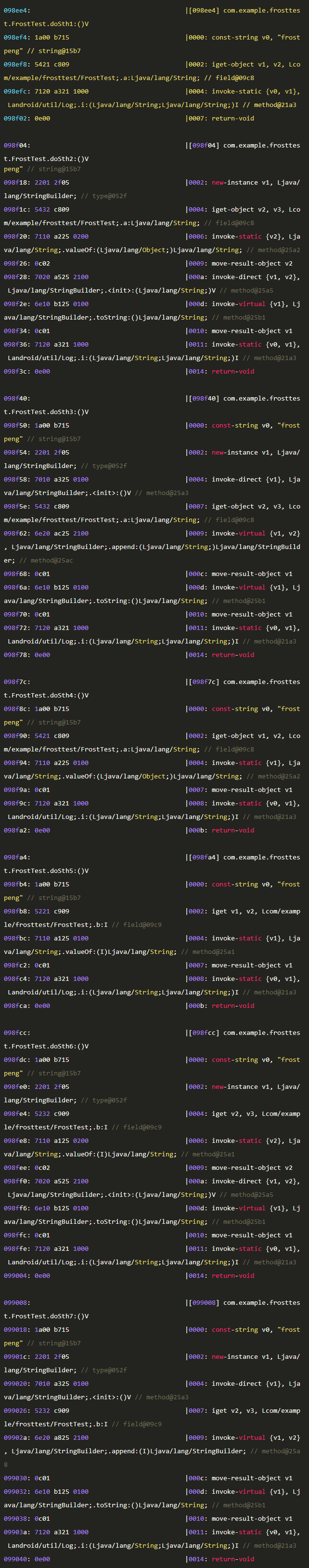Image resolution: width=309 pixels, height=1568 pixels.
Task: Select address 099020: StringBuilder init line
Action: click(17, 1383)
